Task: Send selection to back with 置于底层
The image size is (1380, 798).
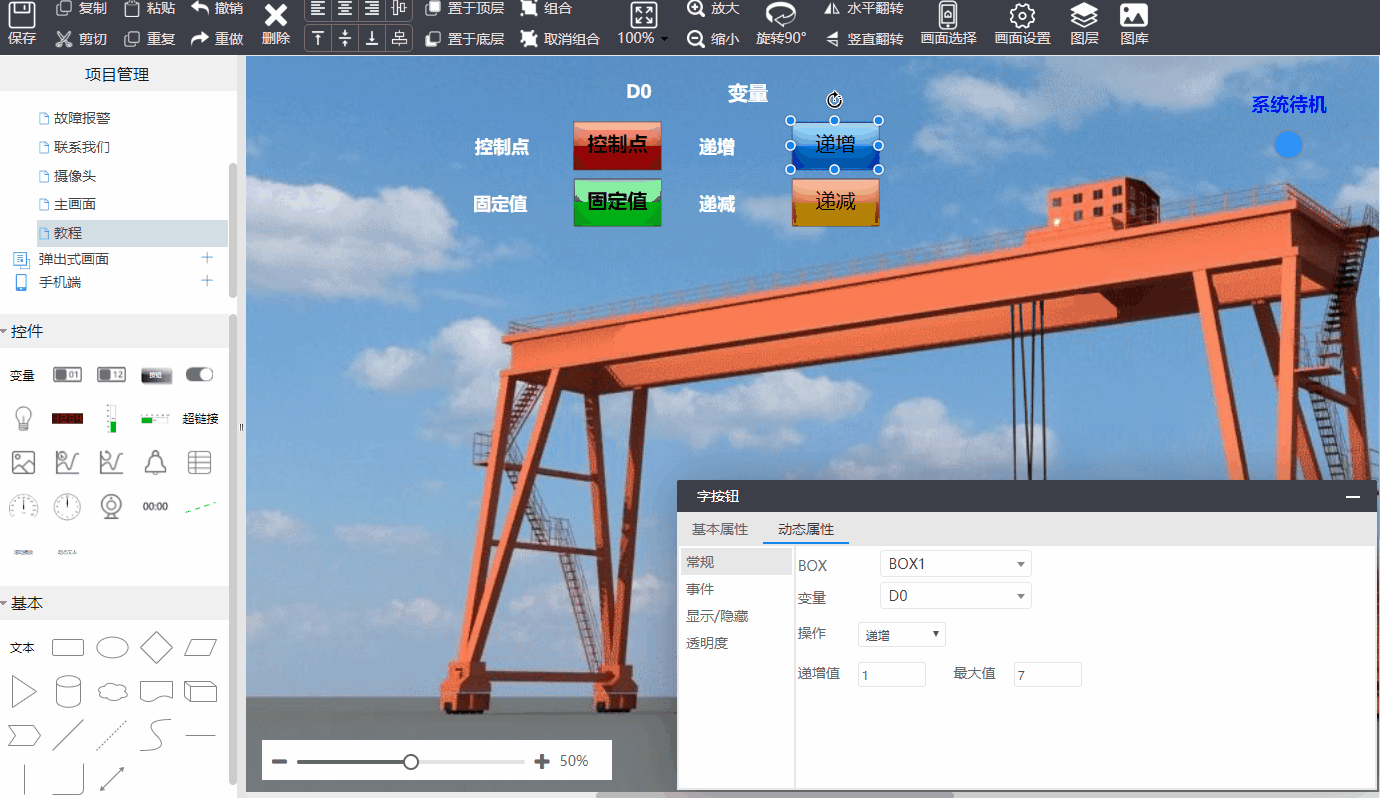Action: [464, 39]
